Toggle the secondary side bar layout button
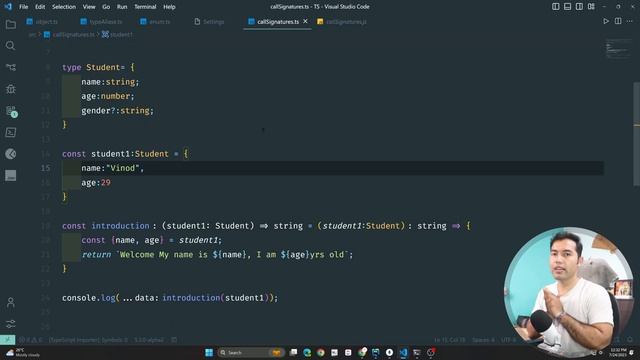Image resolution: width=640 pixels, height=360 pixels. (x=579, y=7)
